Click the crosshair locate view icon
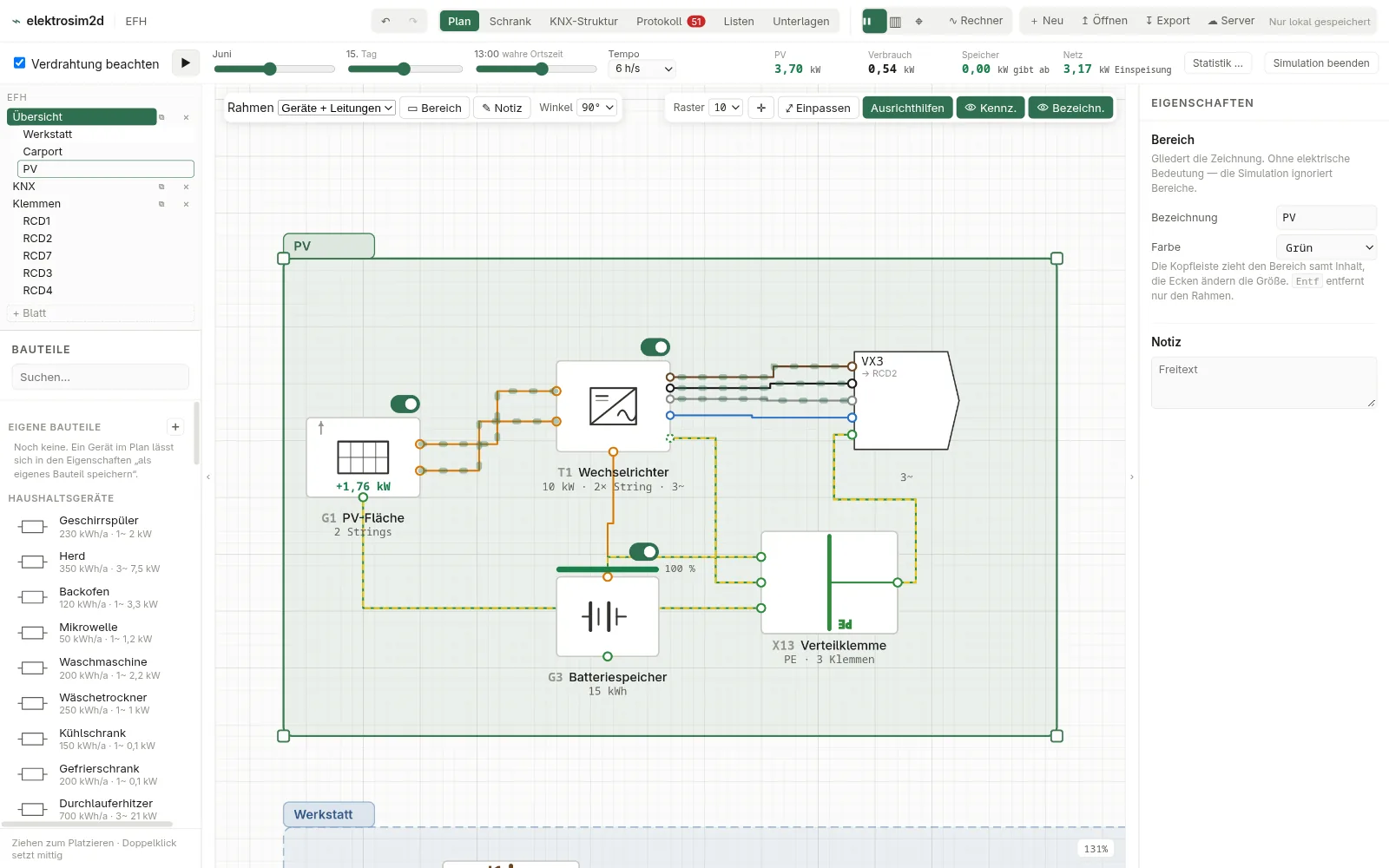Screen dimensions: 1389x868 [x=918, y=21]
